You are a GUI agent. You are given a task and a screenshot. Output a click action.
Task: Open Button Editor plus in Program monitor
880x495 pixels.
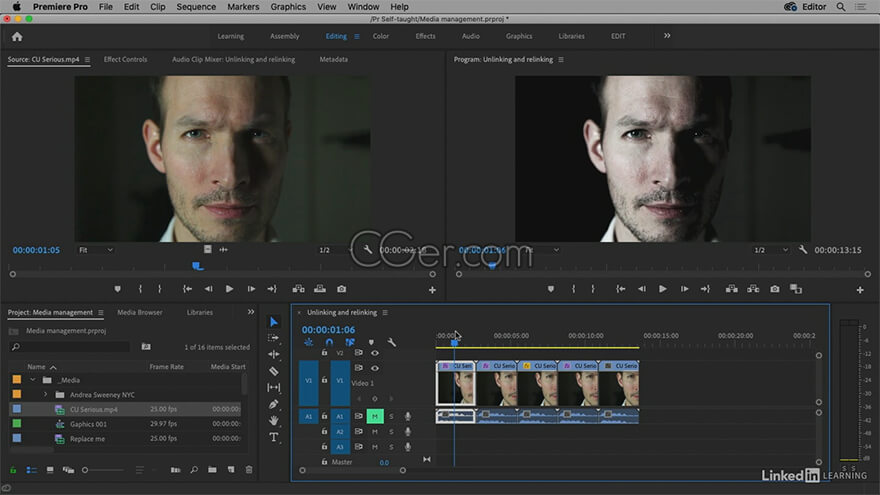tap(860, 290)
